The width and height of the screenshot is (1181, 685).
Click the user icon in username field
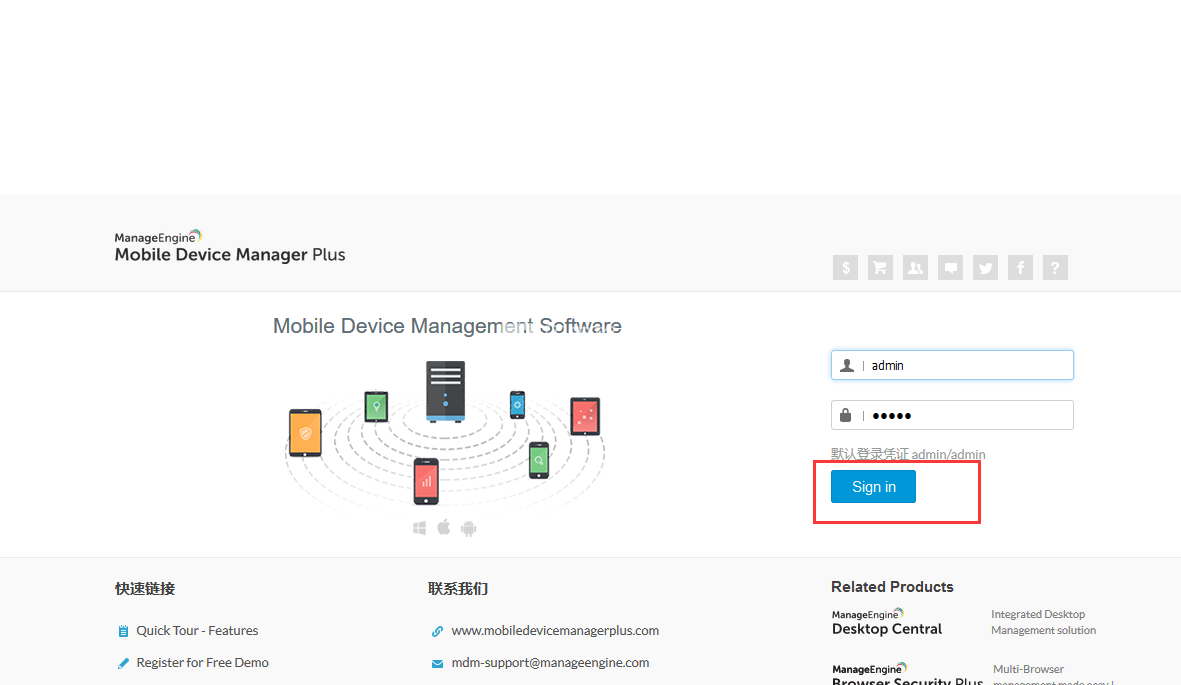point(847,365)
